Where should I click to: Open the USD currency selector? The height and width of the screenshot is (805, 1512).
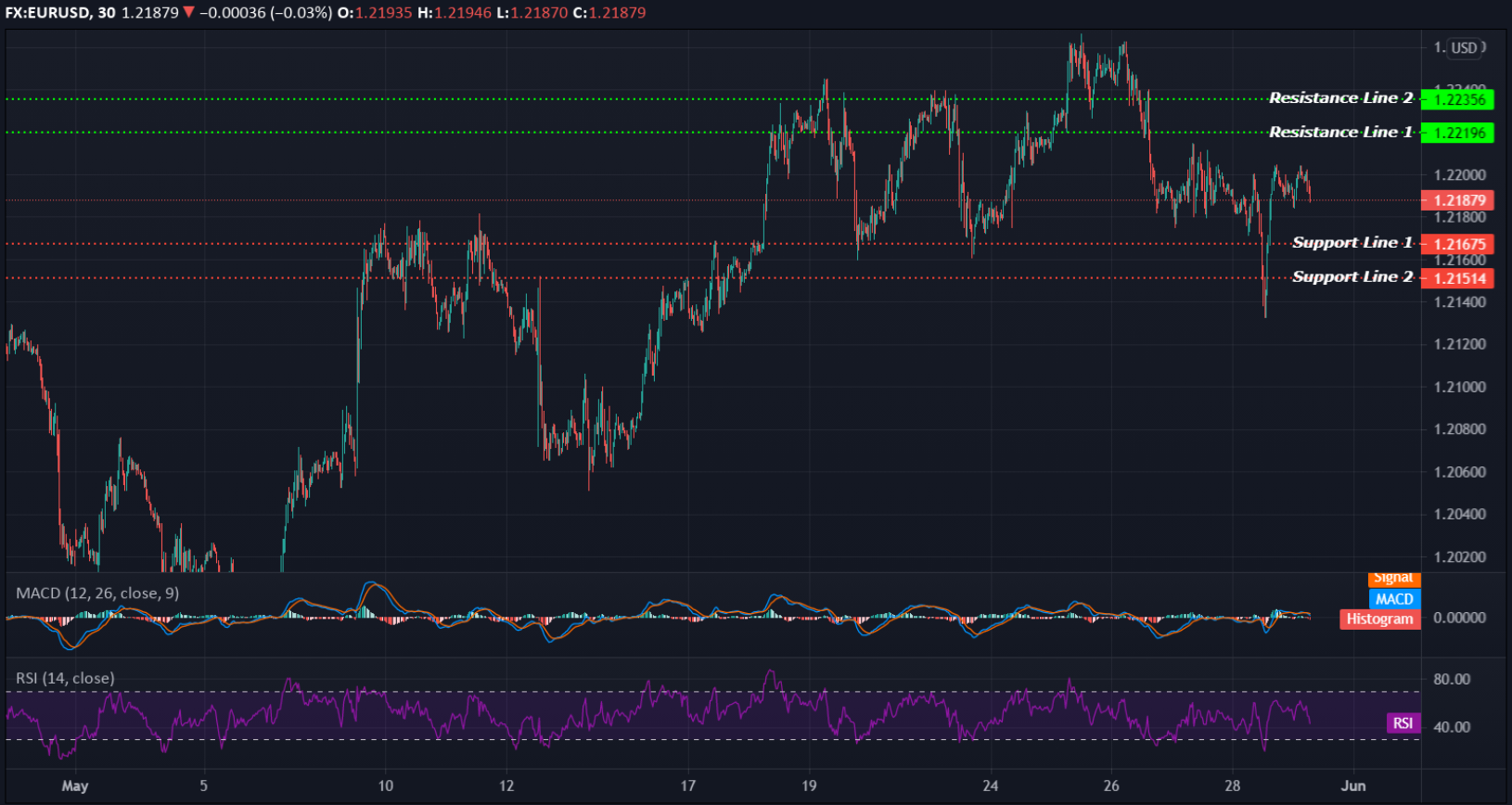click(1465, 47)
